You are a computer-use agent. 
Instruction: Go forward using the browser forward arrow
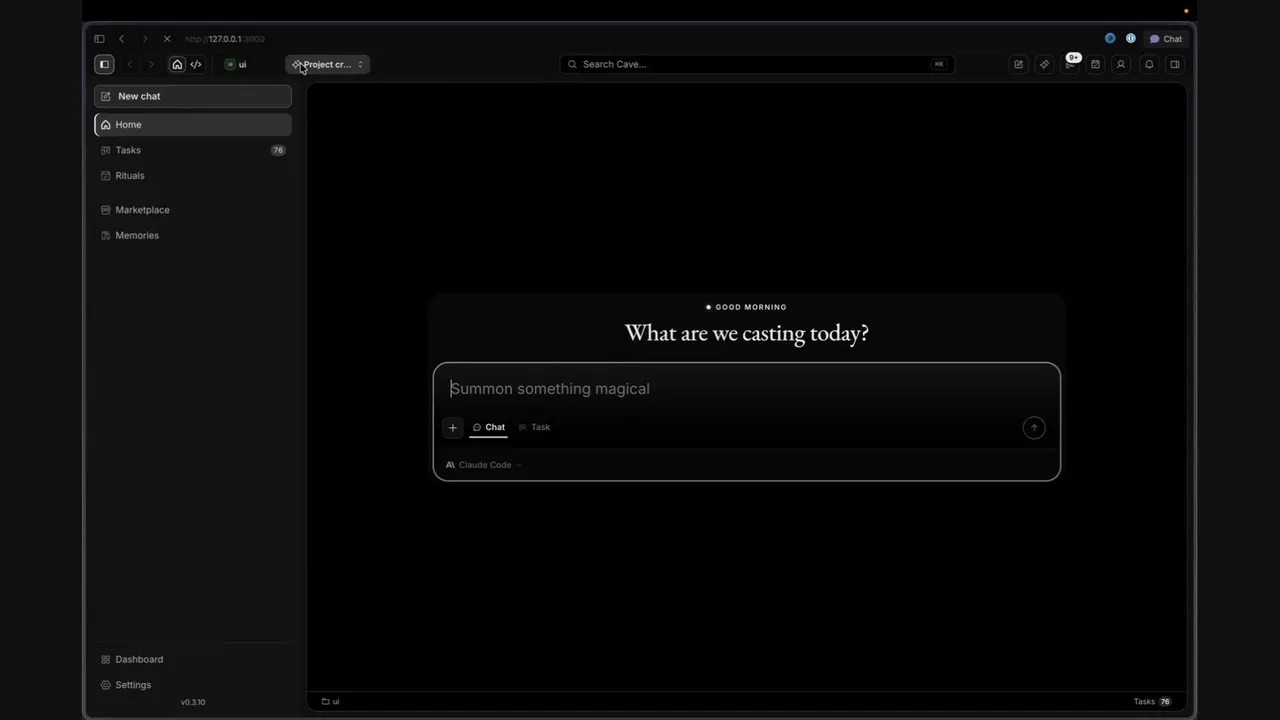tap(144, 39)
